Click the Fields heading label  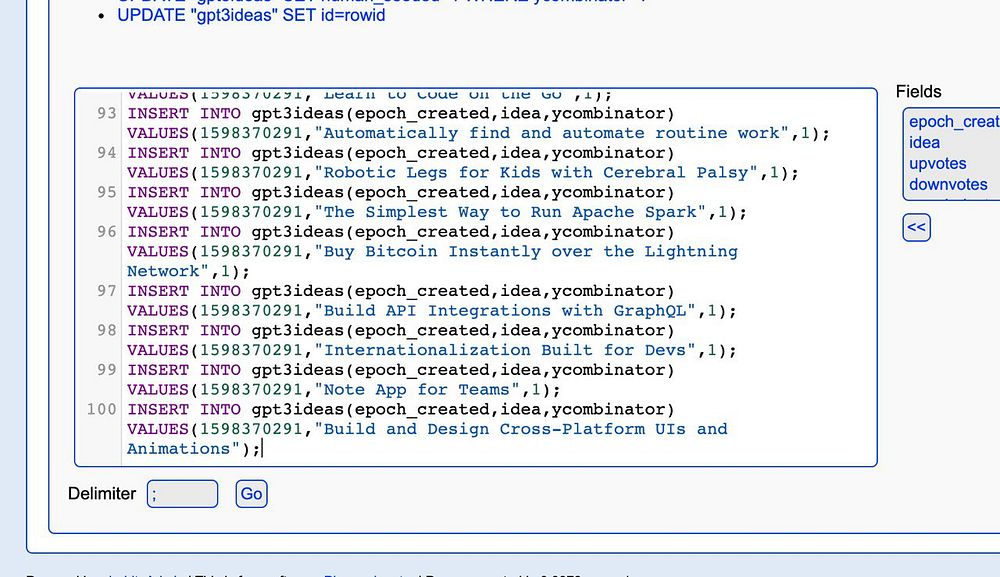tap(918, 92)
